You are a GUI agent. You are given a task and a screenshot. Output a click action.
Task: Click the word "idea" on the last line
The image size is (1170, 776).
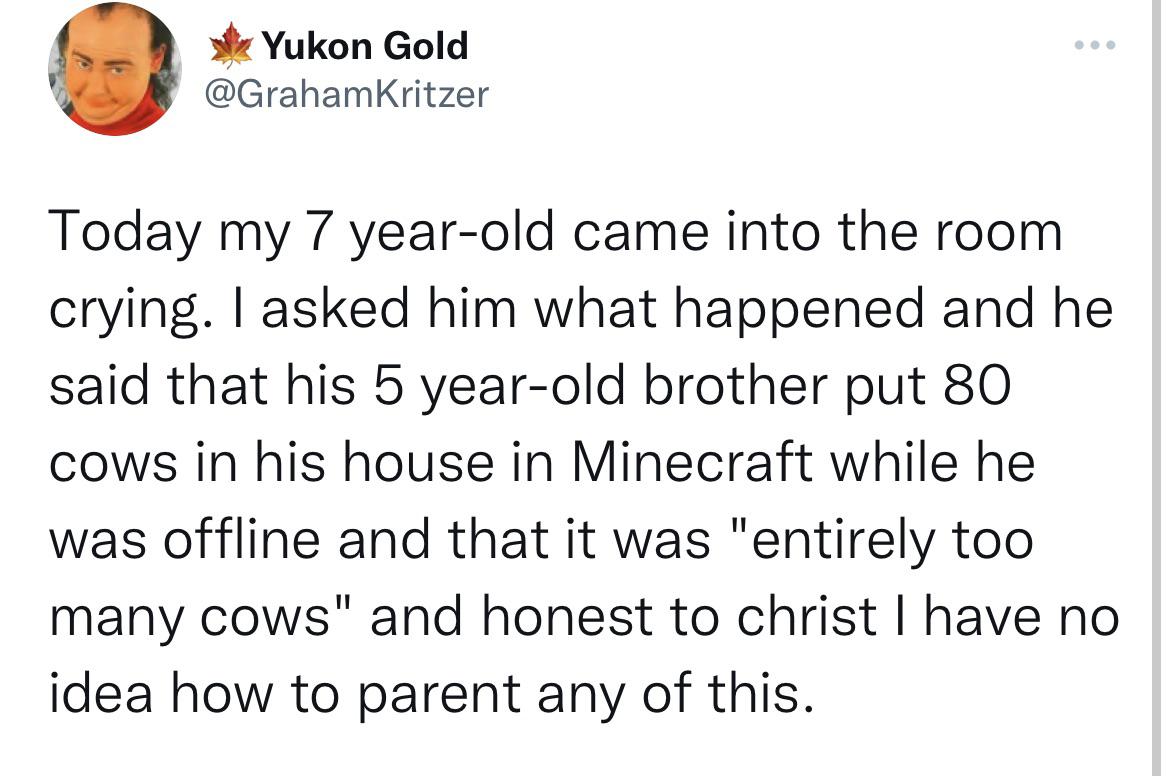coord(101,693)
